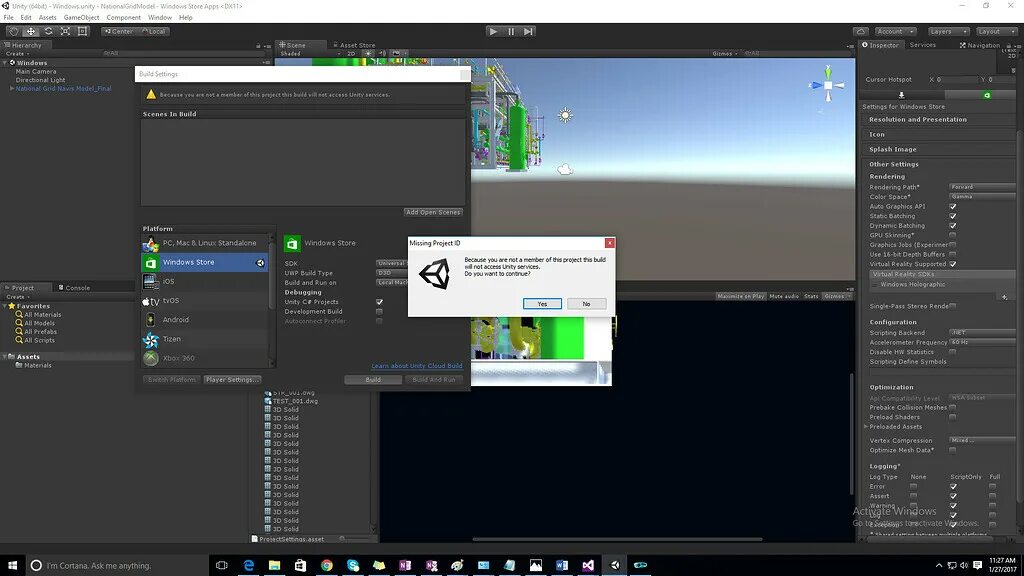Select tvOS in the Platform list
This screenshot has width=1024, height=576.
coord(205,300)
